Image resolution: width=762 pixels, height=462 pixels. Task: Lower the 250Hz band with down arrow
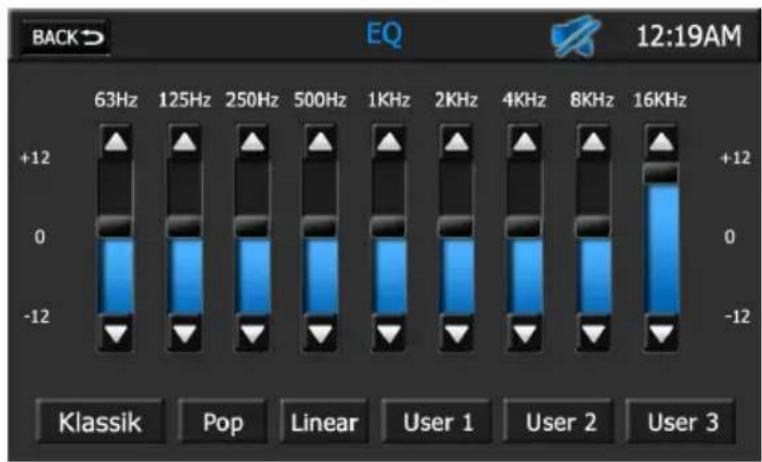tap(253, 333)
